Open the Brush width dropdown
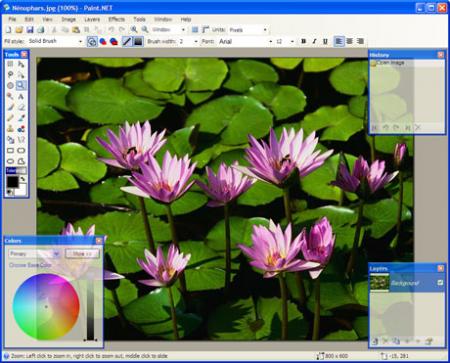Screen dimensions: 450x363 coord(196,41)
